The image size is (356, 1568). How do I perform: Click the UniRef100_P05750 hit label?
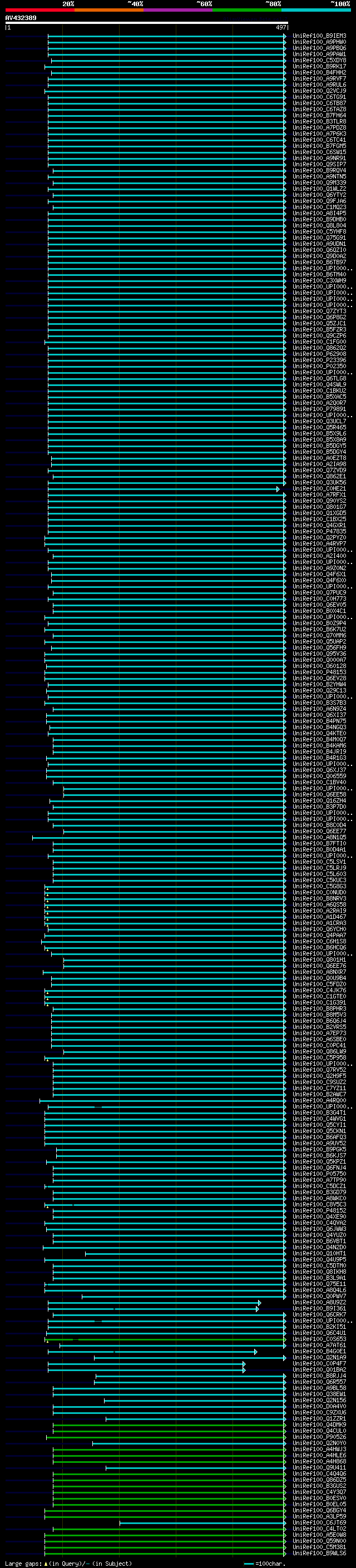[319, 1174]
